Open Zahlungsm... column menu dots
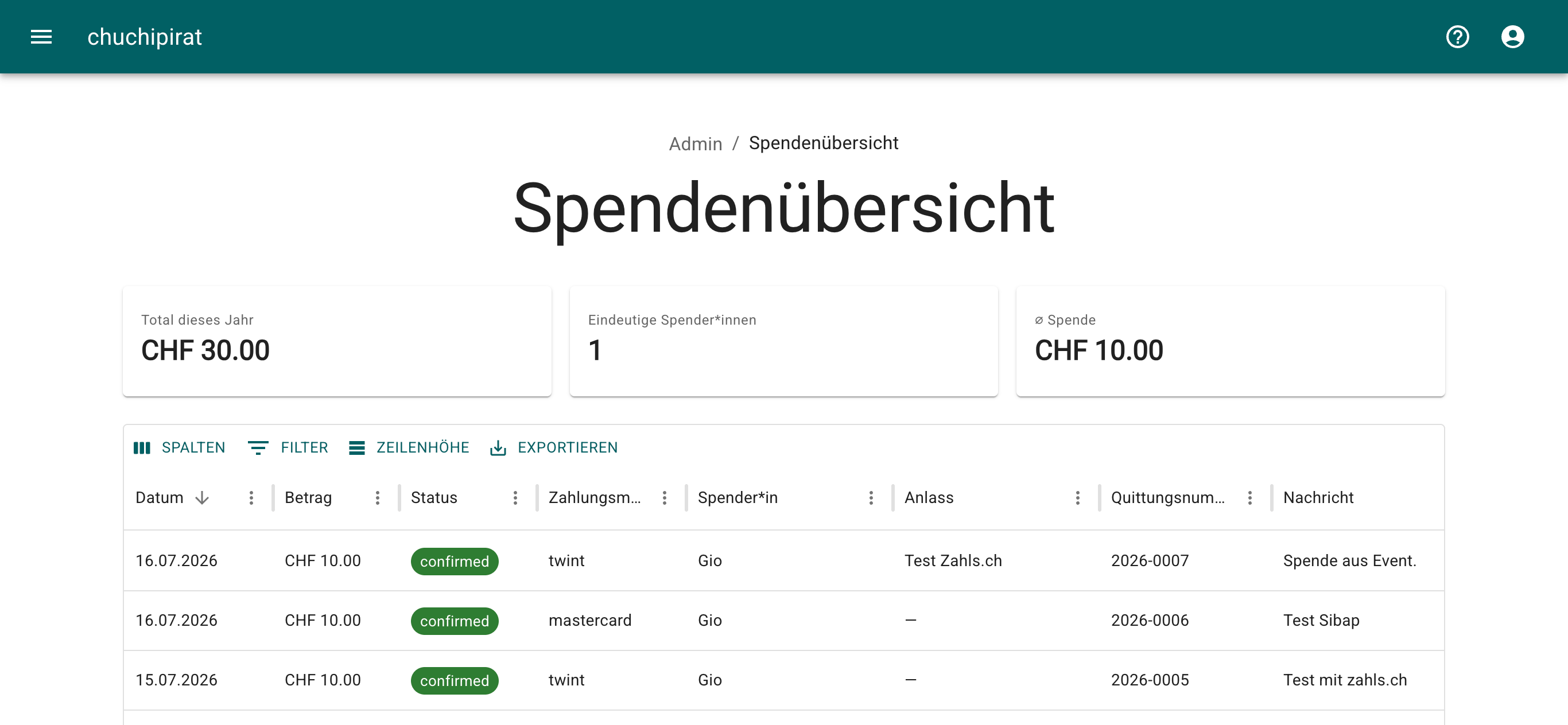The width and height of the screenshot is (1568, 725). tap(664, 498)
